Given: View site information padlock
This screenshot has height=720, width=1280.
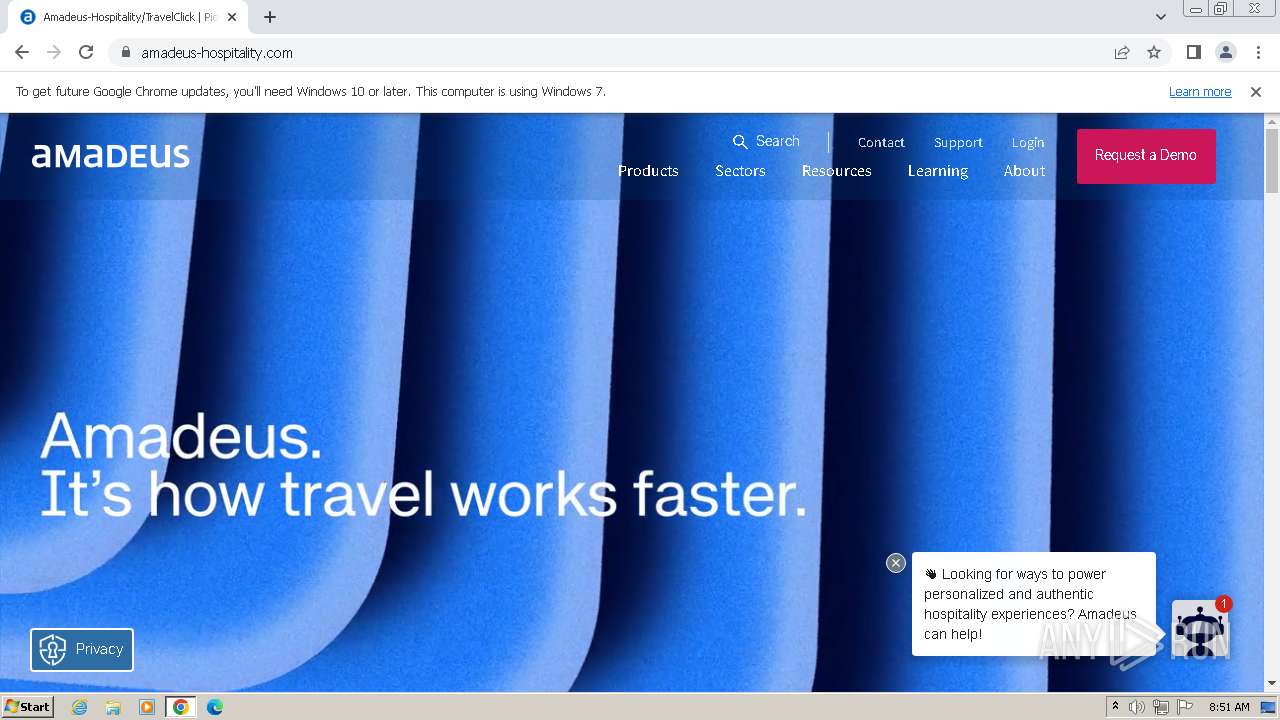Looking at the screenshot, I should pyautogui.click(x=126, y=52).
